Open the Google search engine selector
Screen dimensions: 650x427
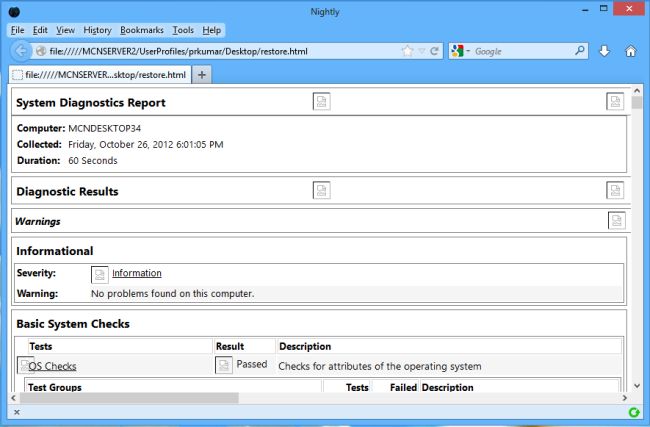(x=460, y=51)
